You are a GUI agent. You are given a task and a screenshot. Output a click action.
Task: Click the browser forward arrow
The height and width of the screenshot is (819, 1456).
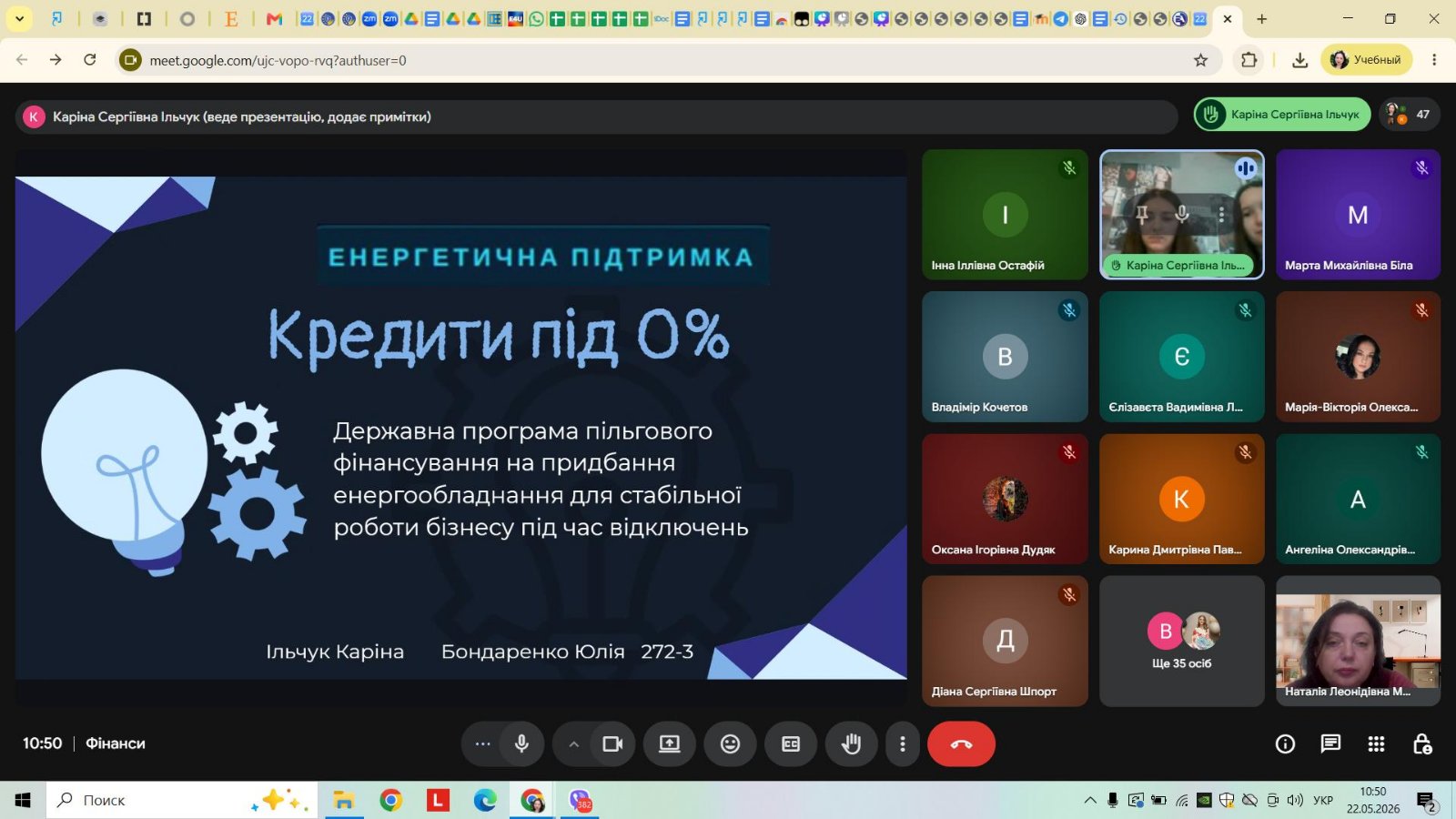pos(56,60)
